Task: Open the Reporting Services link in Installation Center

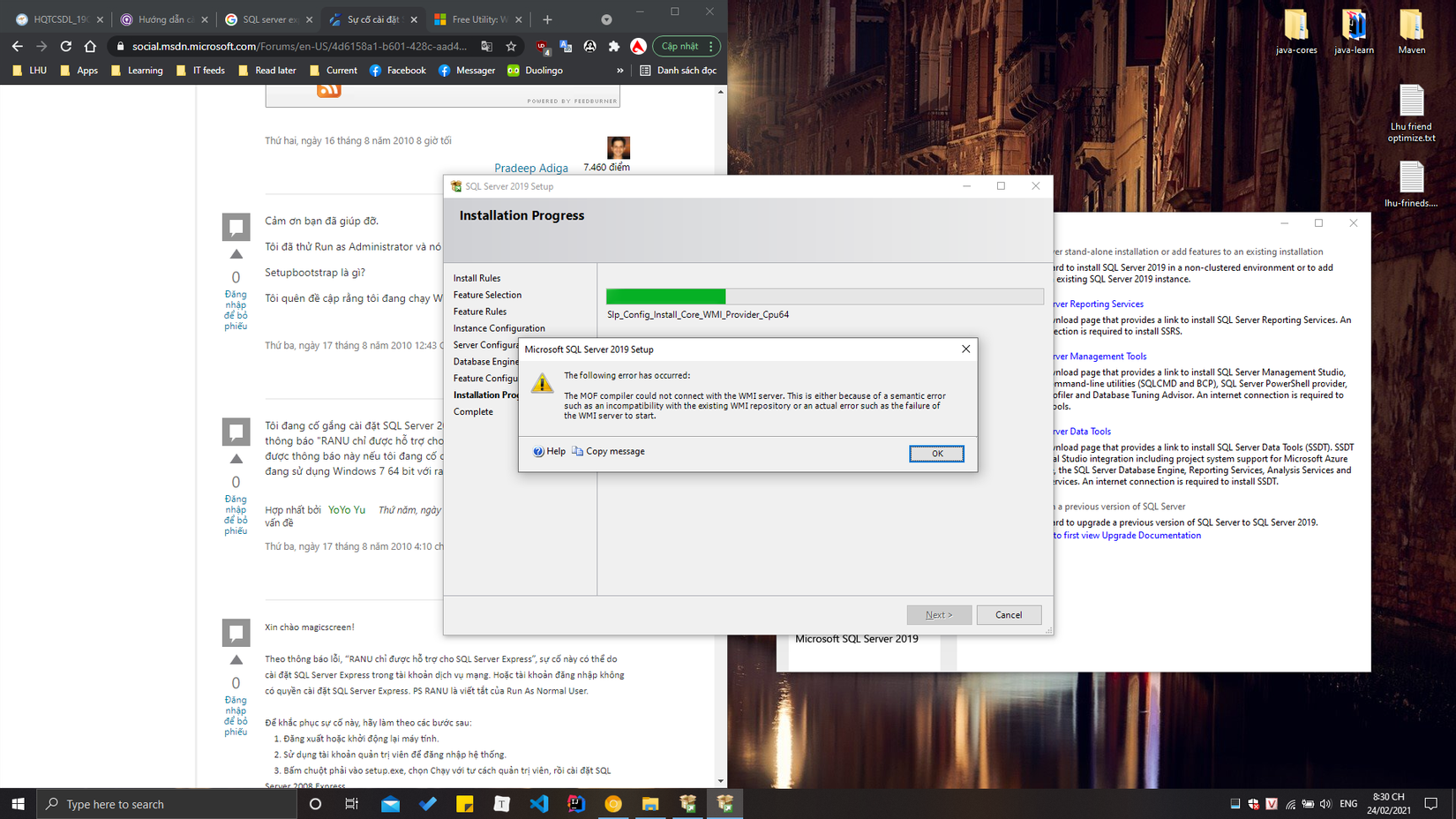Action: point(1099,304)
